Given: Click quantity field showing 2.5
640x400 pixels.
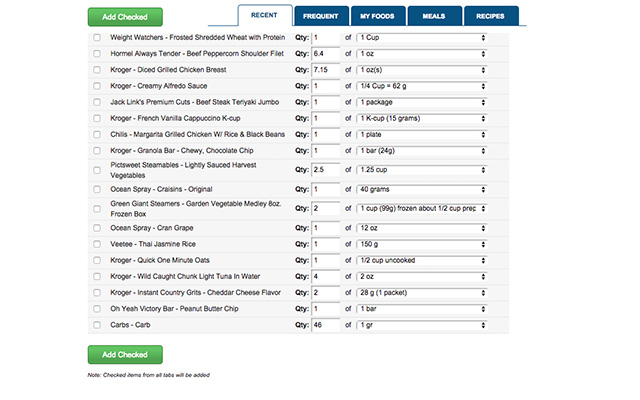Looking at the screenshot, I should click(326, 169).
